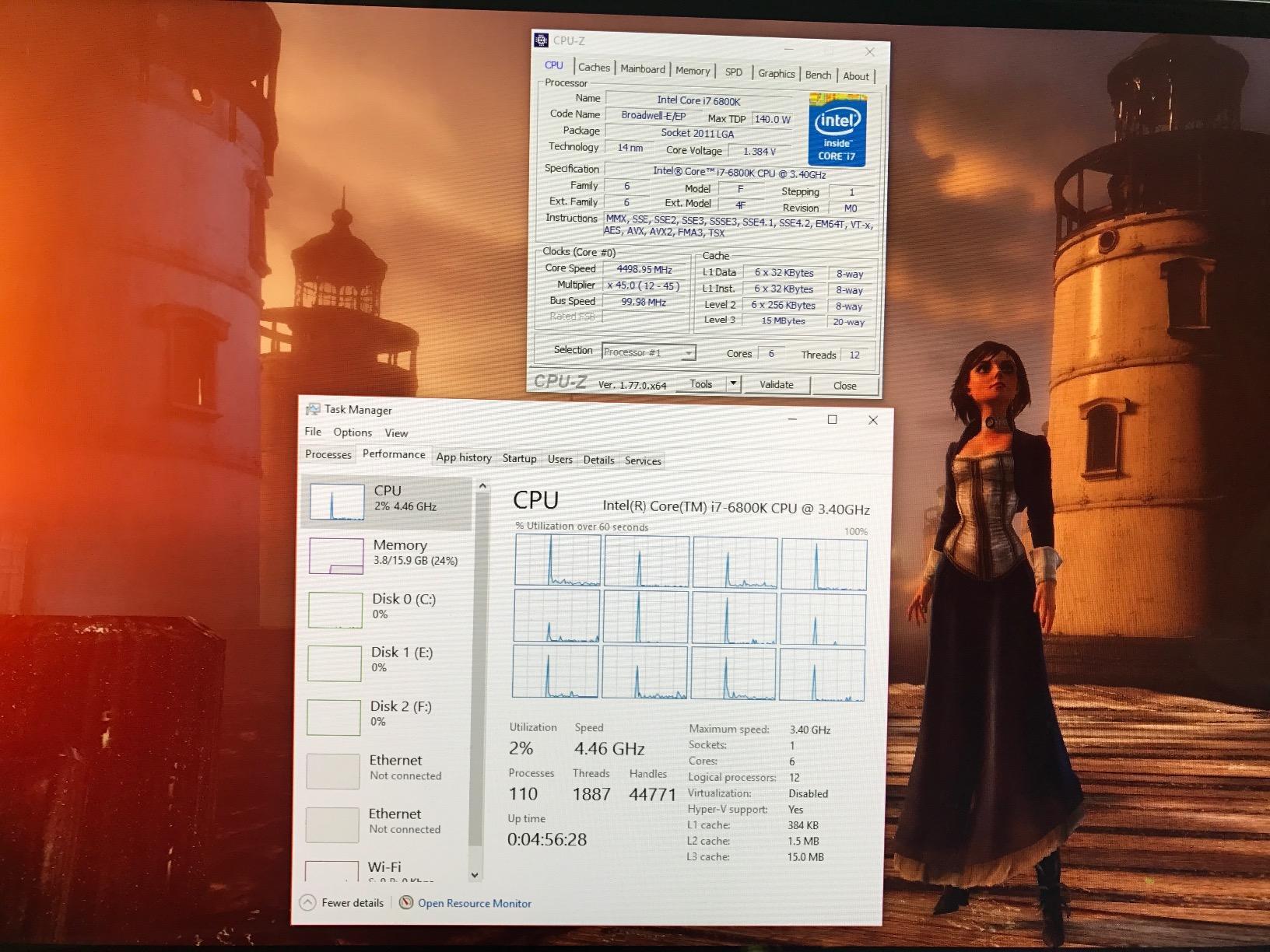This screenshot has width=1270, height=952.
Task: Close the Task Manager window
Action: pyautogui.click(x=872, y=420)
